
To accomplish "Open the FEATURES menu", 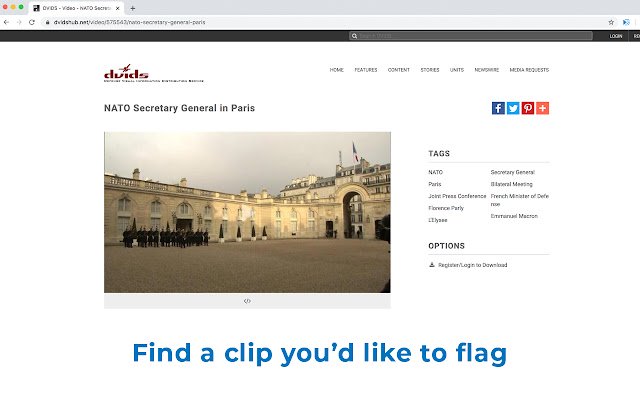I will coord(366,70).
